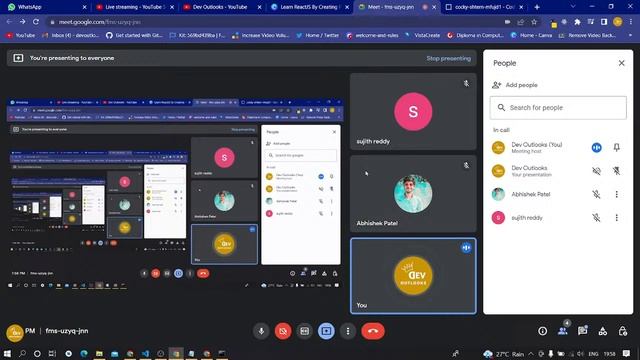Switch to Dev Outlooks - YouTube tab
Image resolution: width=640 pixels, height=360 pixels.
(x=222, y=7)
